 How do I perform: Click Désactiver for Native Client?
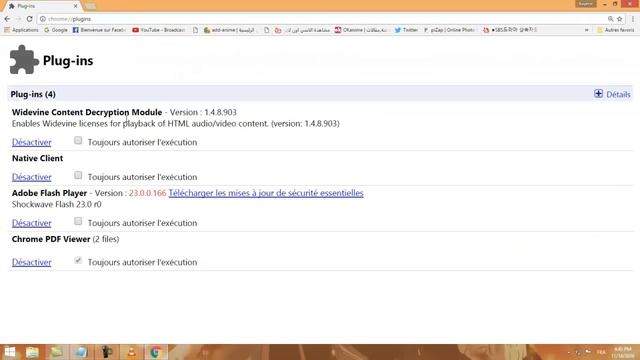[x=31, y=177]
